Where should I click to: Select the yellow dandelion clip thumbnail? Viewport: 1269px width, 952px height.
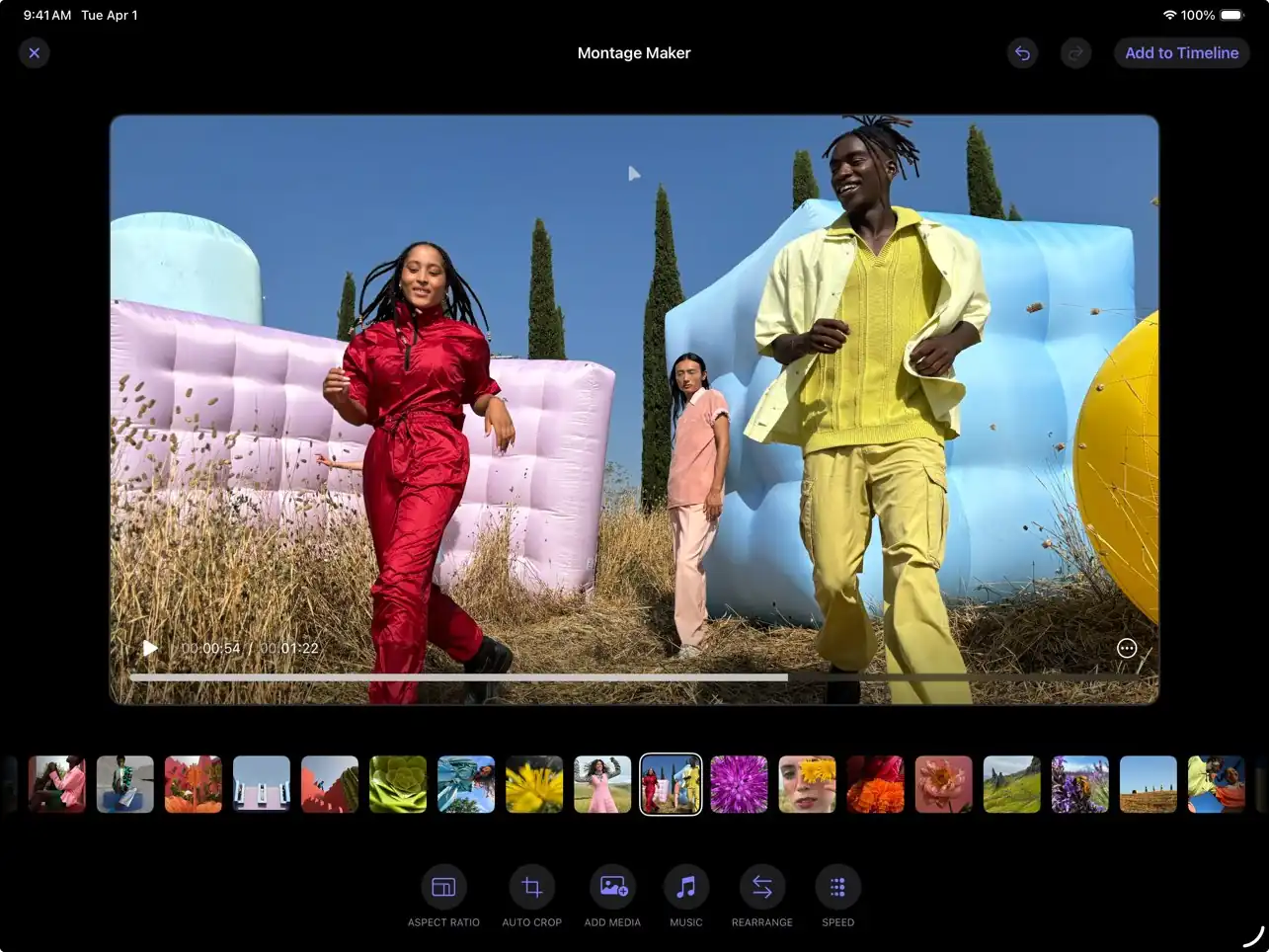(534, 784)
